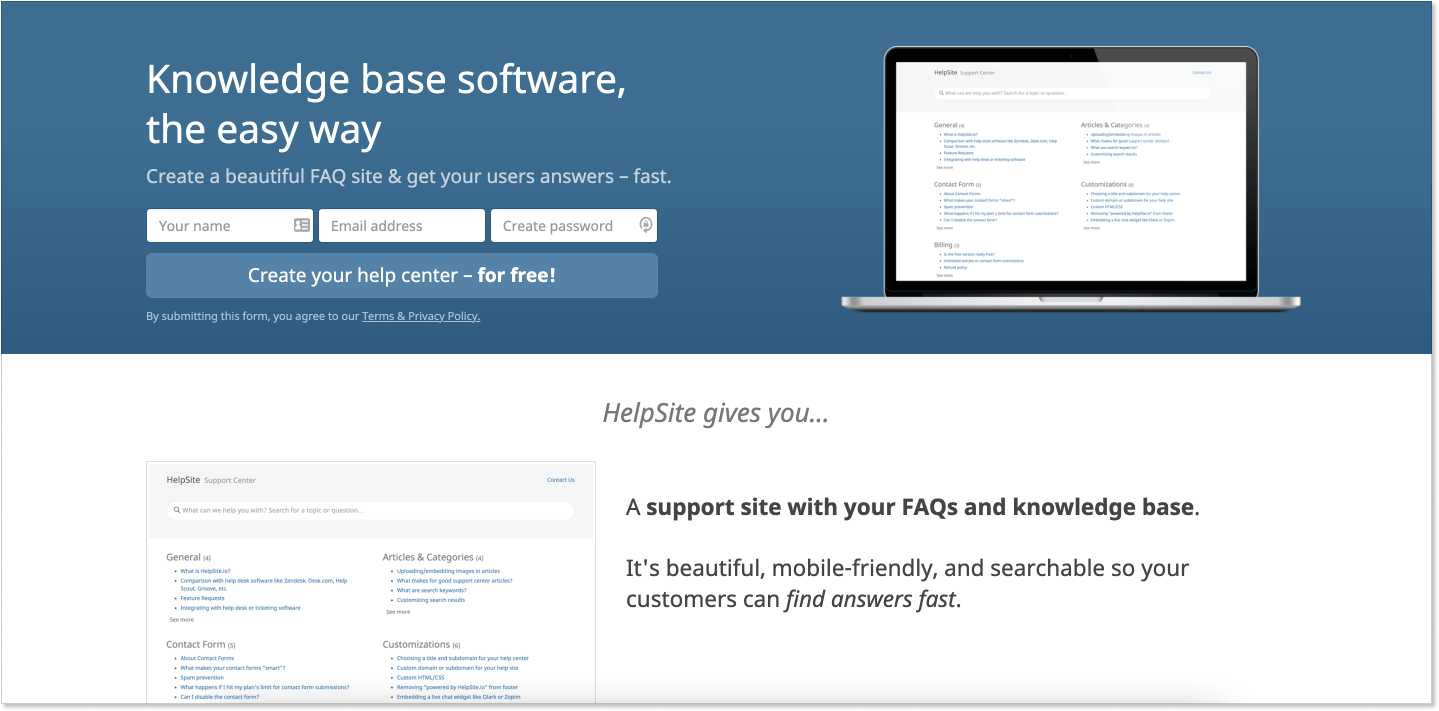Open "What is HelpSite.io?" in the large preview
Viewport: 1439px width, 711px height.
(203, 571)
